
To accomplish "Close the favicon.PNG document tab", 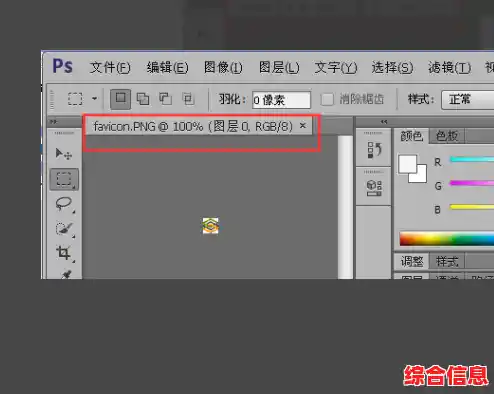I will click(303, 126).
